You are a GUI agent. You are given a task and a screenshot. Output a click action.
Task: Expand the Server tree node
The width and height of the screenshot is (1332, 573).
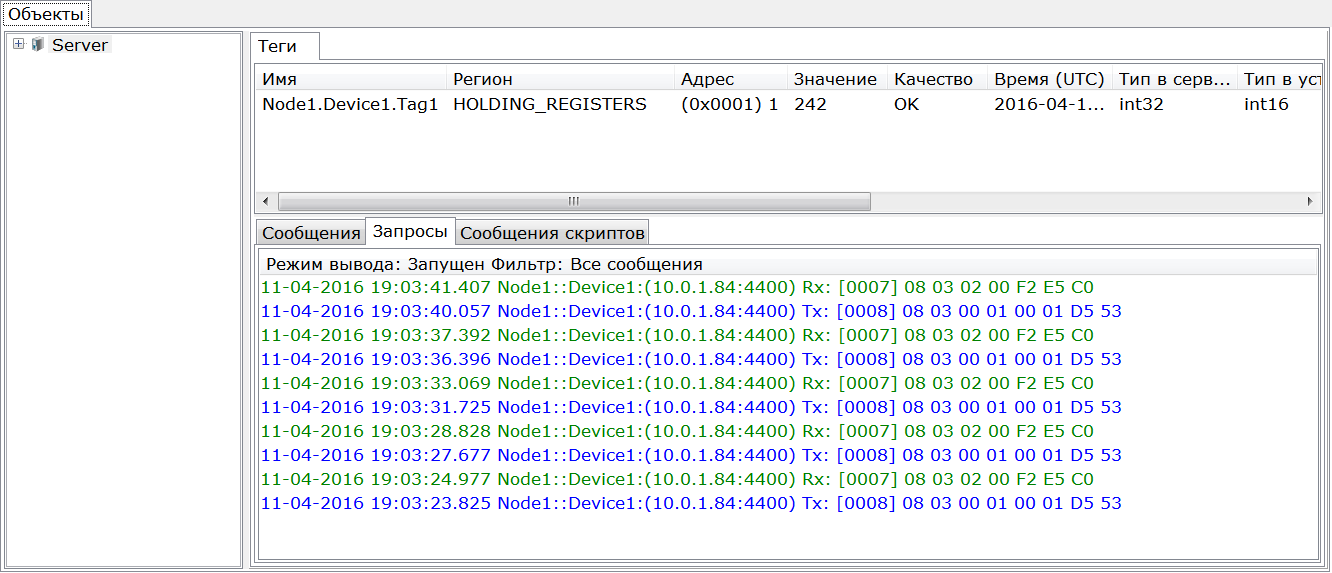pos(18,44)
